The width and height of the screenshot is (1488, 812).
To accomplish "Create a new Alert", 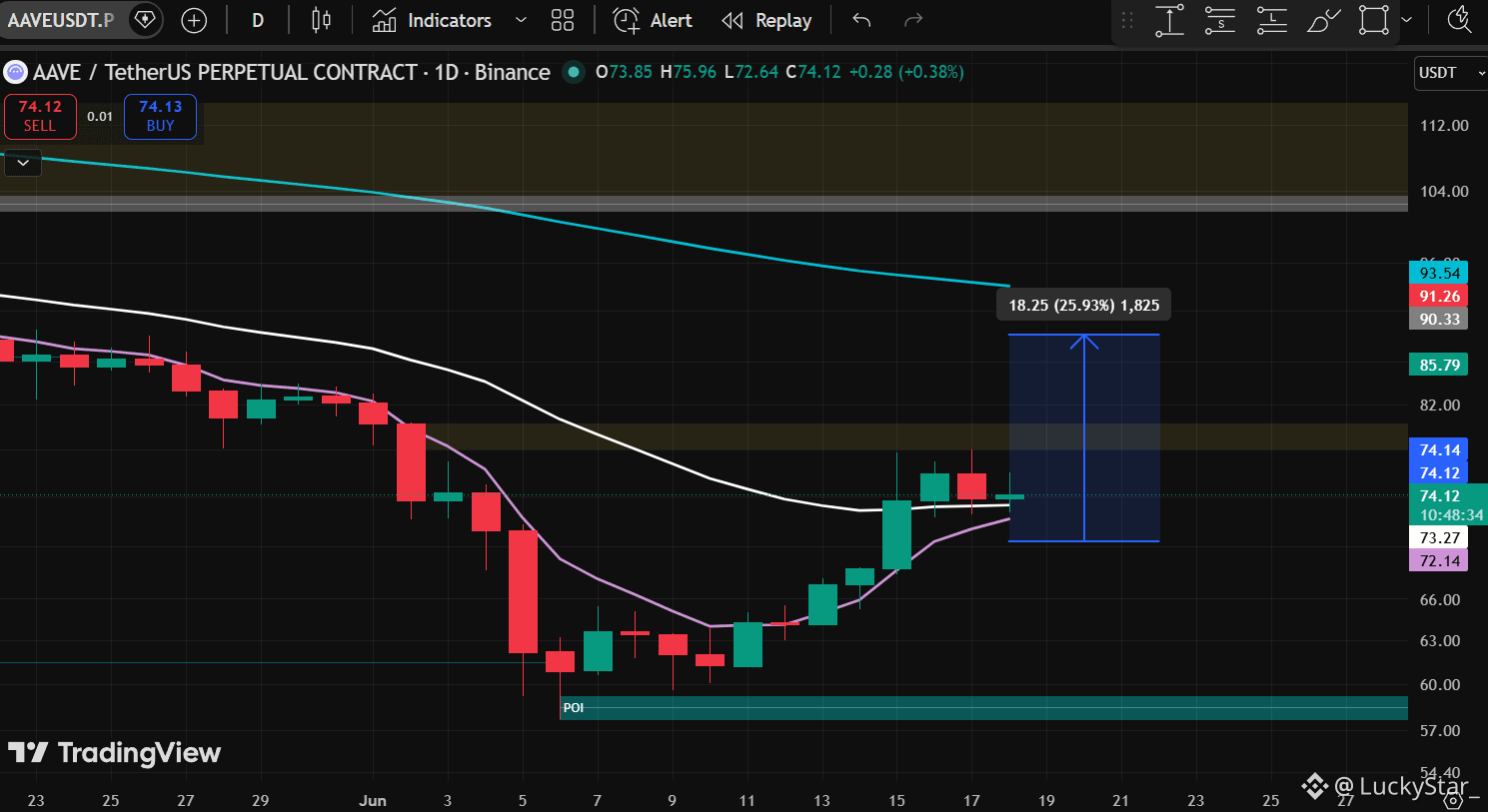I will pyautogui.click(x=653, y=20).
